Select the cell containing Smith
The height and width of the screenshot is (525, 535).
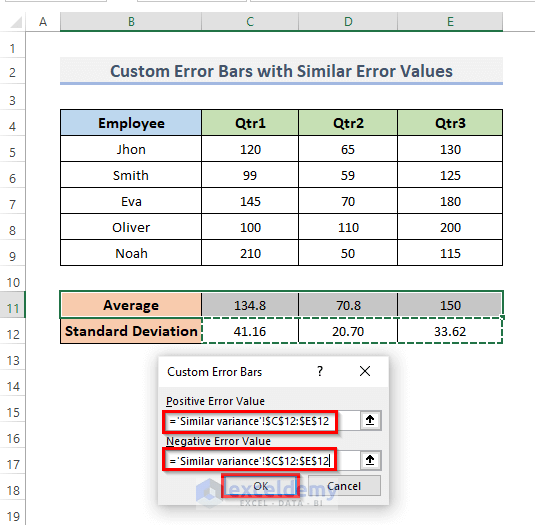pyautogui.click(x=131, y=175)
